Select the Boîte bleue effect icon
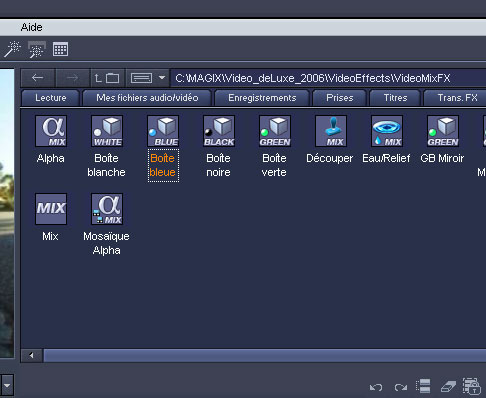486x398 pixels. (x=163, y=131)
